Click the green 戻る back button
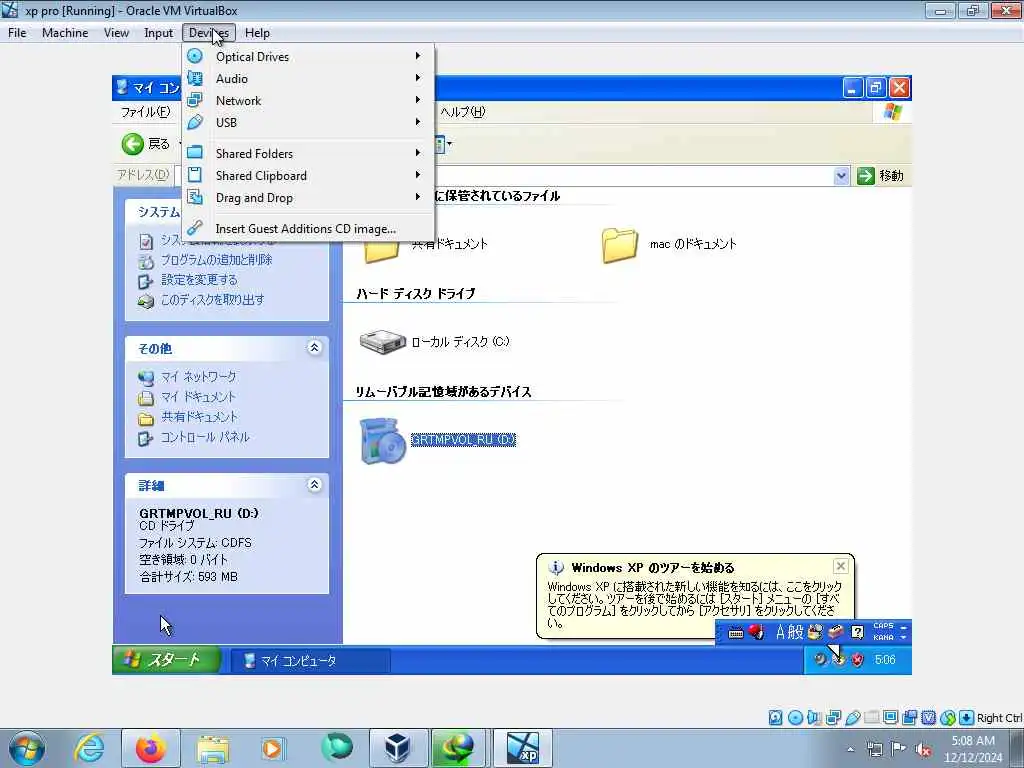This screenshot has height=768, width=1024. click(x=146, y=144)
